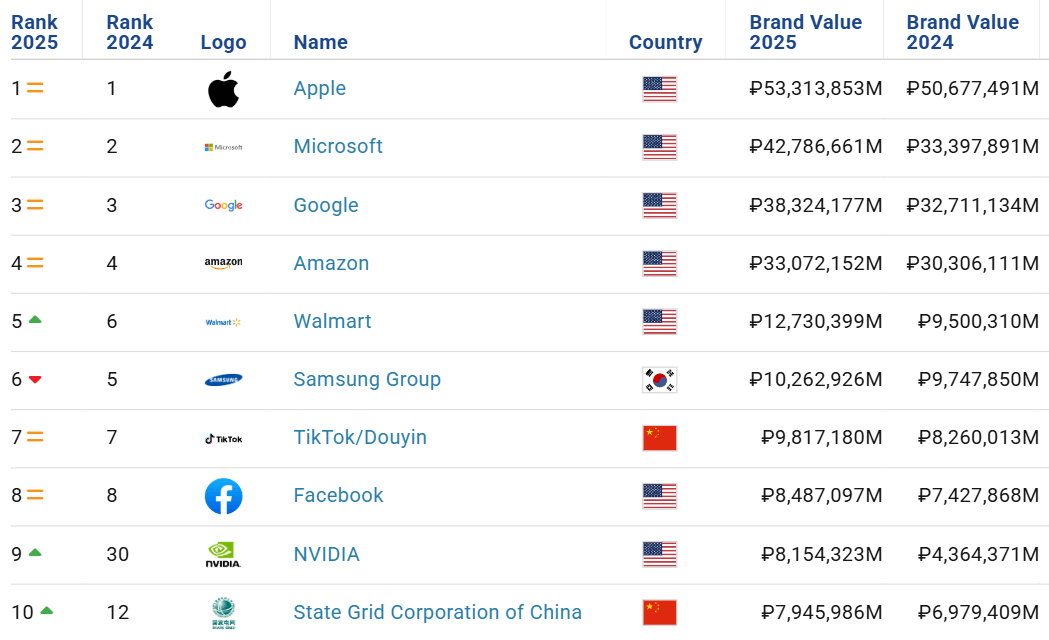Sort by Country column header
This screenshot has width=1049, height=640.
[x=666, y=42]
